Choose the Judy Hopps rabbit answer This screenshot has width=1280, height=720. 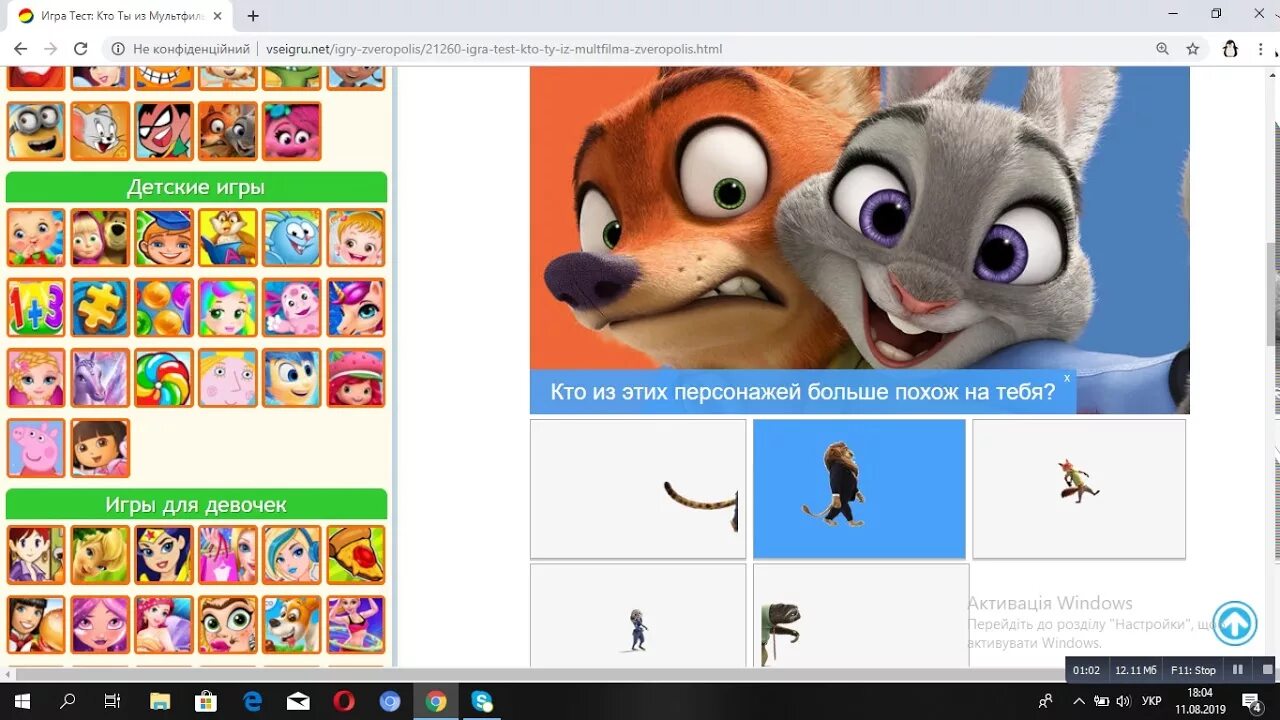[x=638, y=615]
